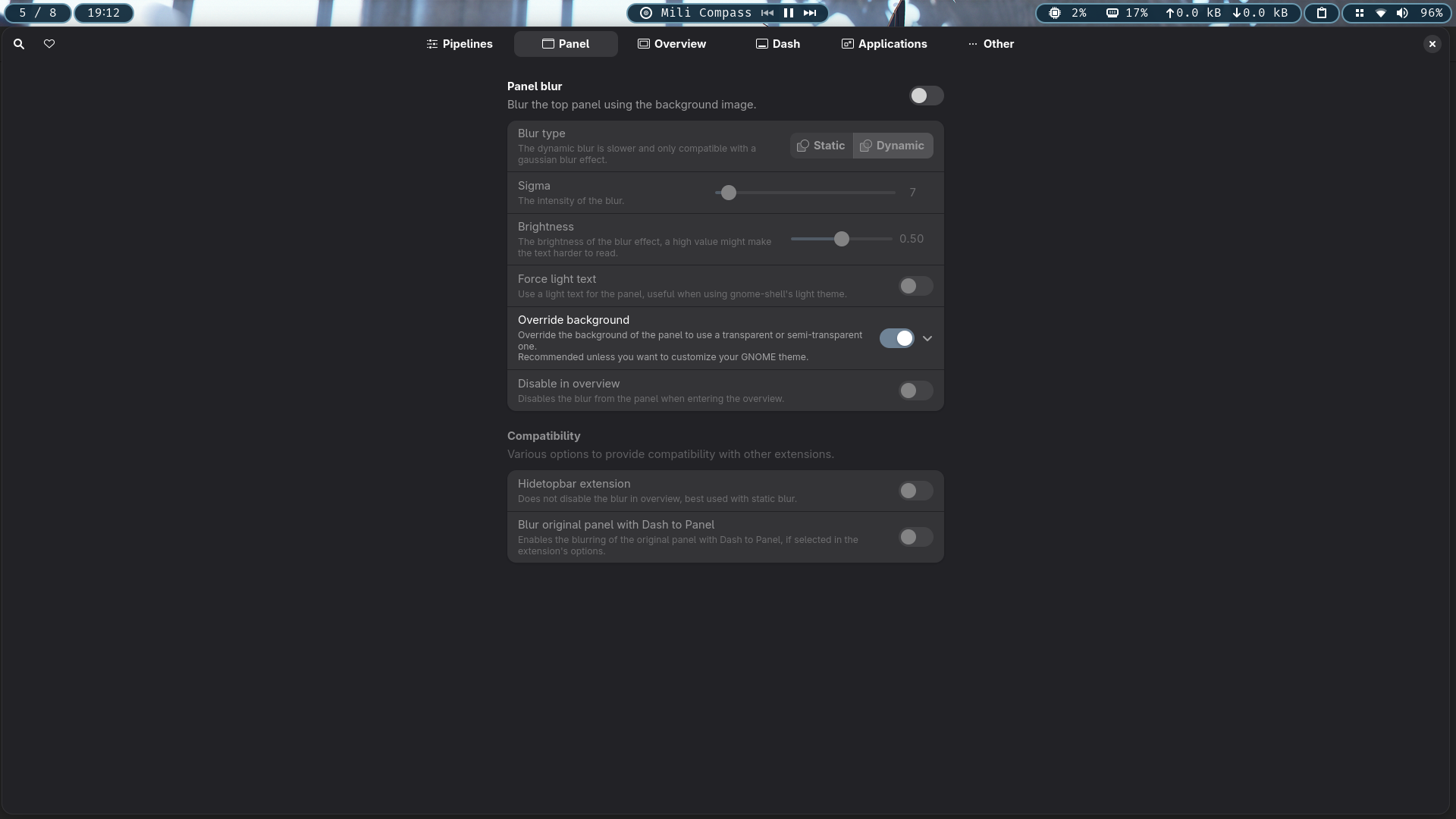Turn off Override background switch
1456x819 pixels.
pos(896,338)
